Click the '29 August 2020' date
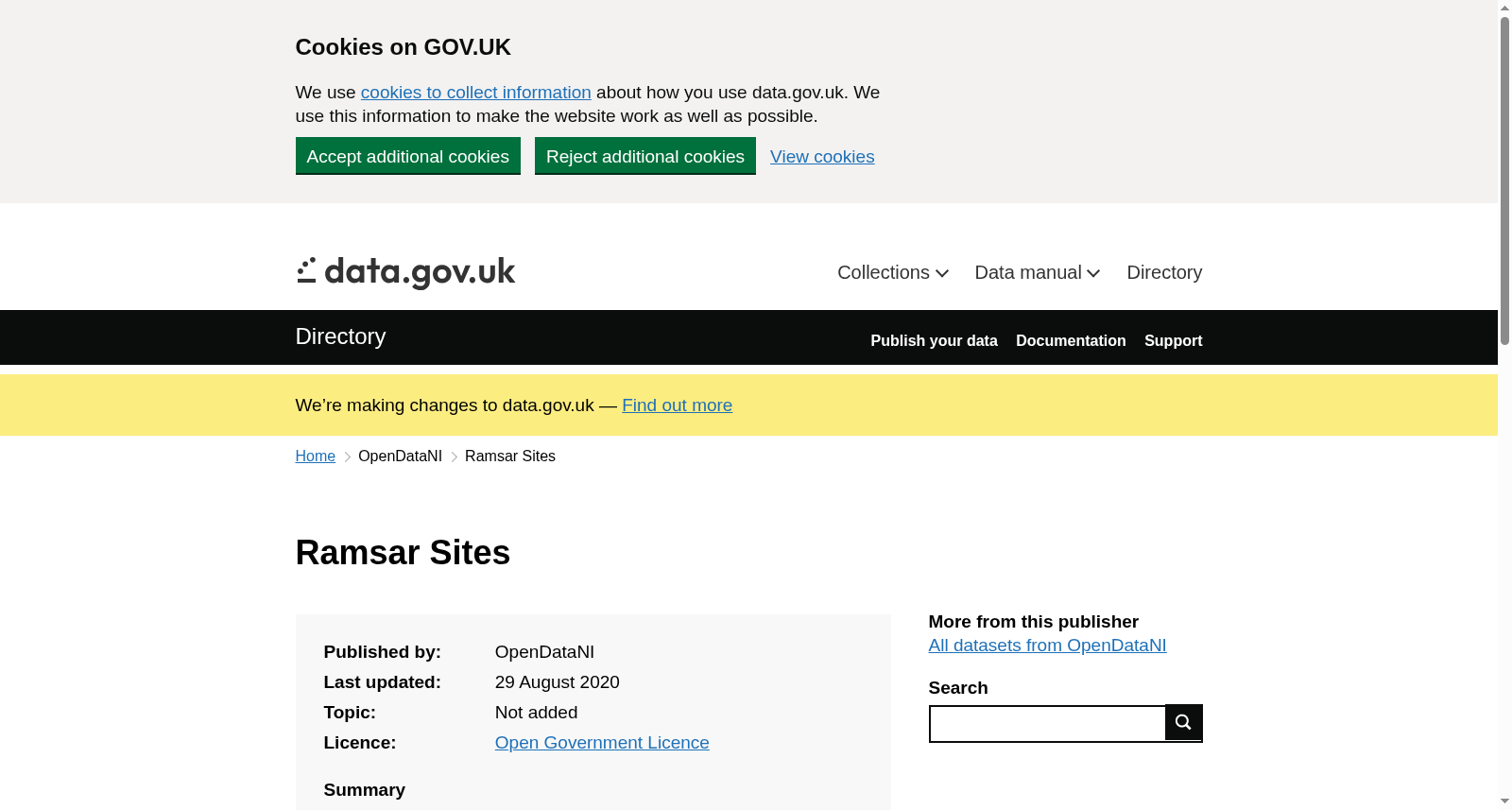Screen dimensions: 1512x810 (558, 682)
